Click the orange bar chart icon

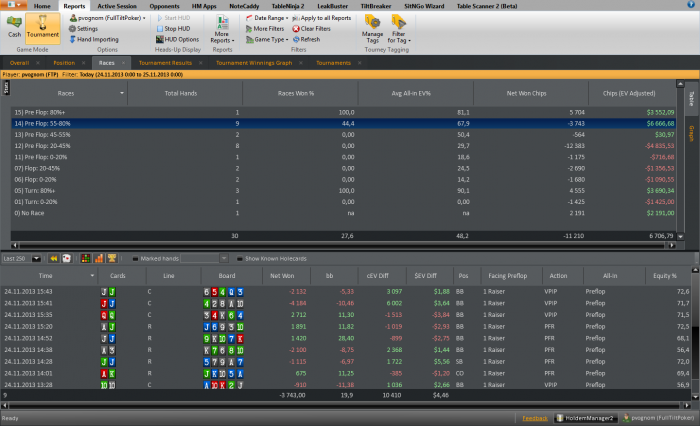[x=99, y=259]
